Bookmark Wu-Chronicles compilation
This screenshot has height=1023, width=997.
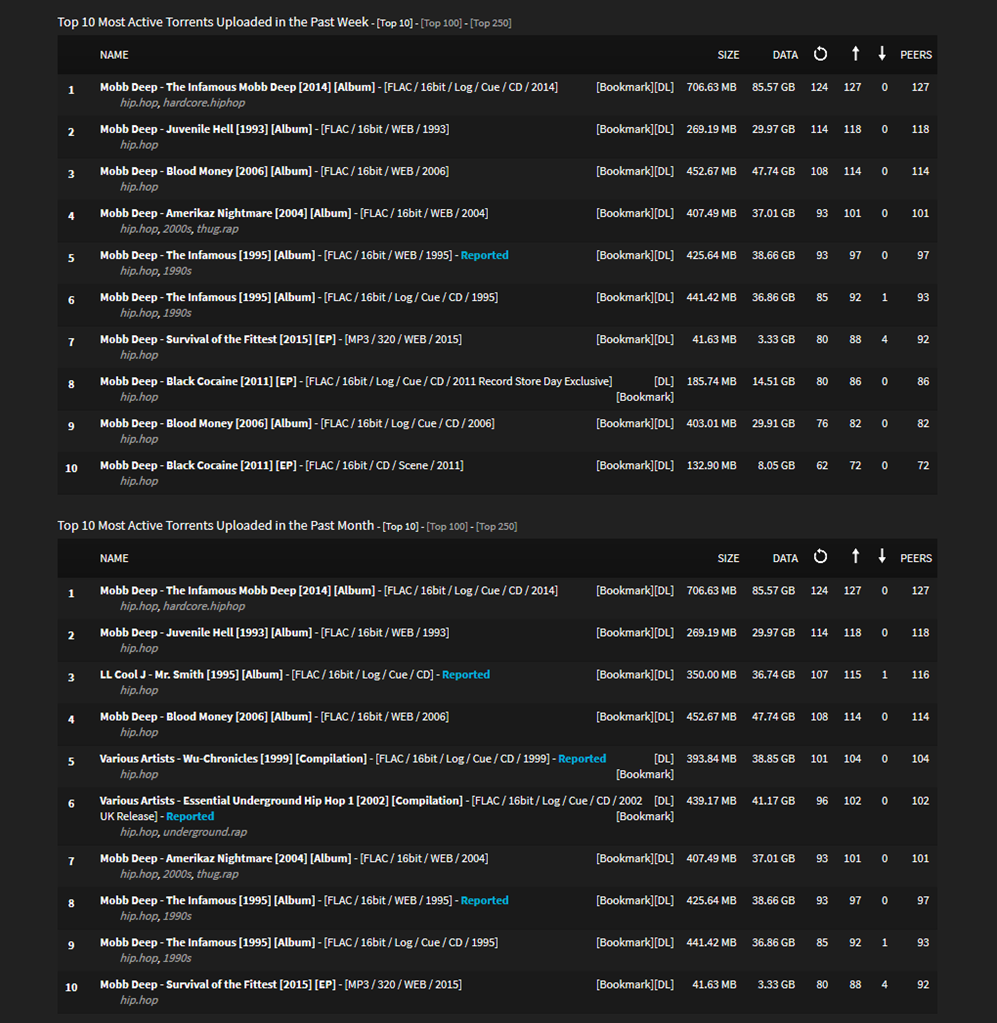tap(645, 774)
